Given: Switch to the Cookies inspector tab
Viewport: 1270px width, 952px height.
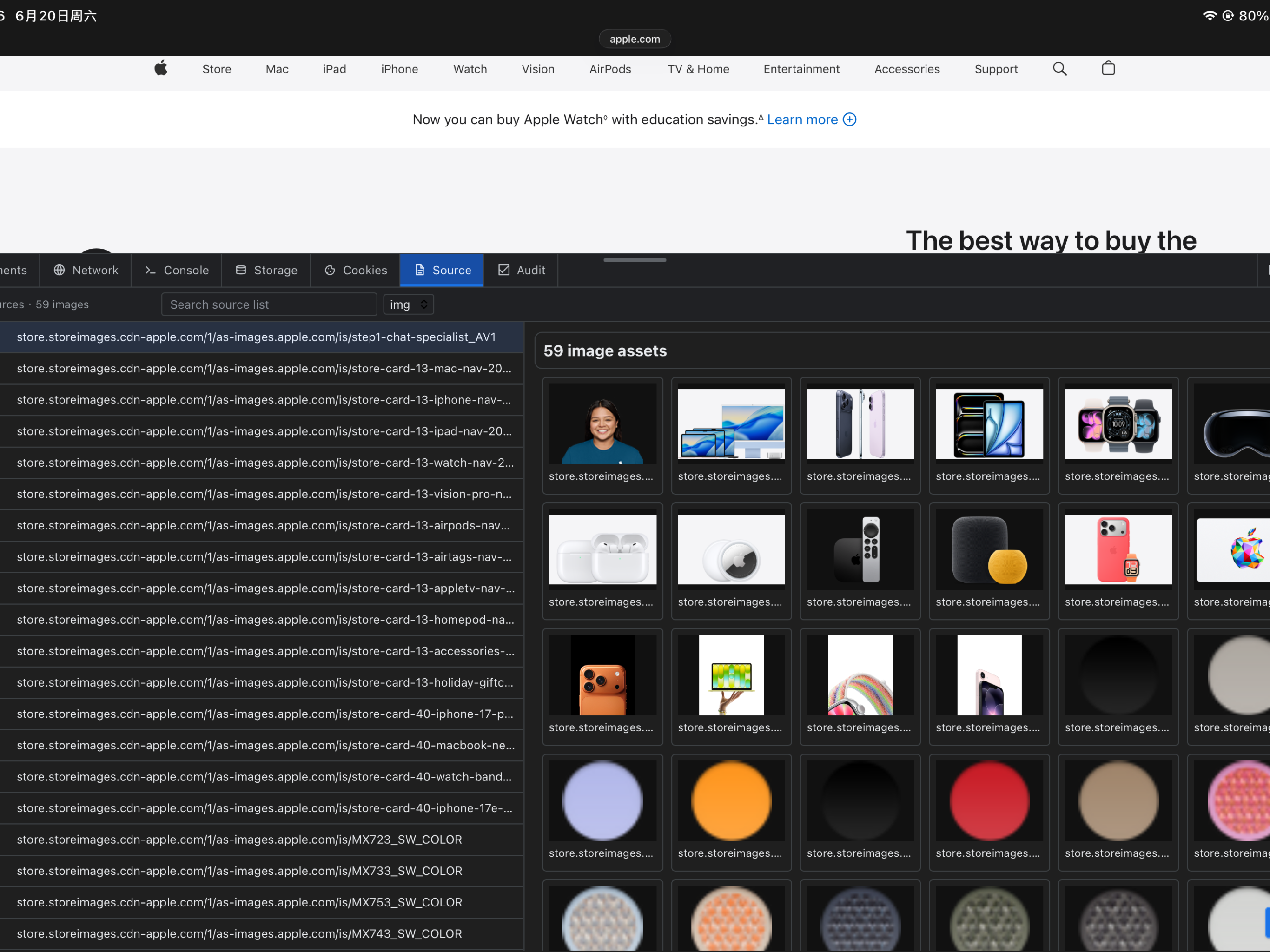Looking at the screenshot, I should pos(356,270).
